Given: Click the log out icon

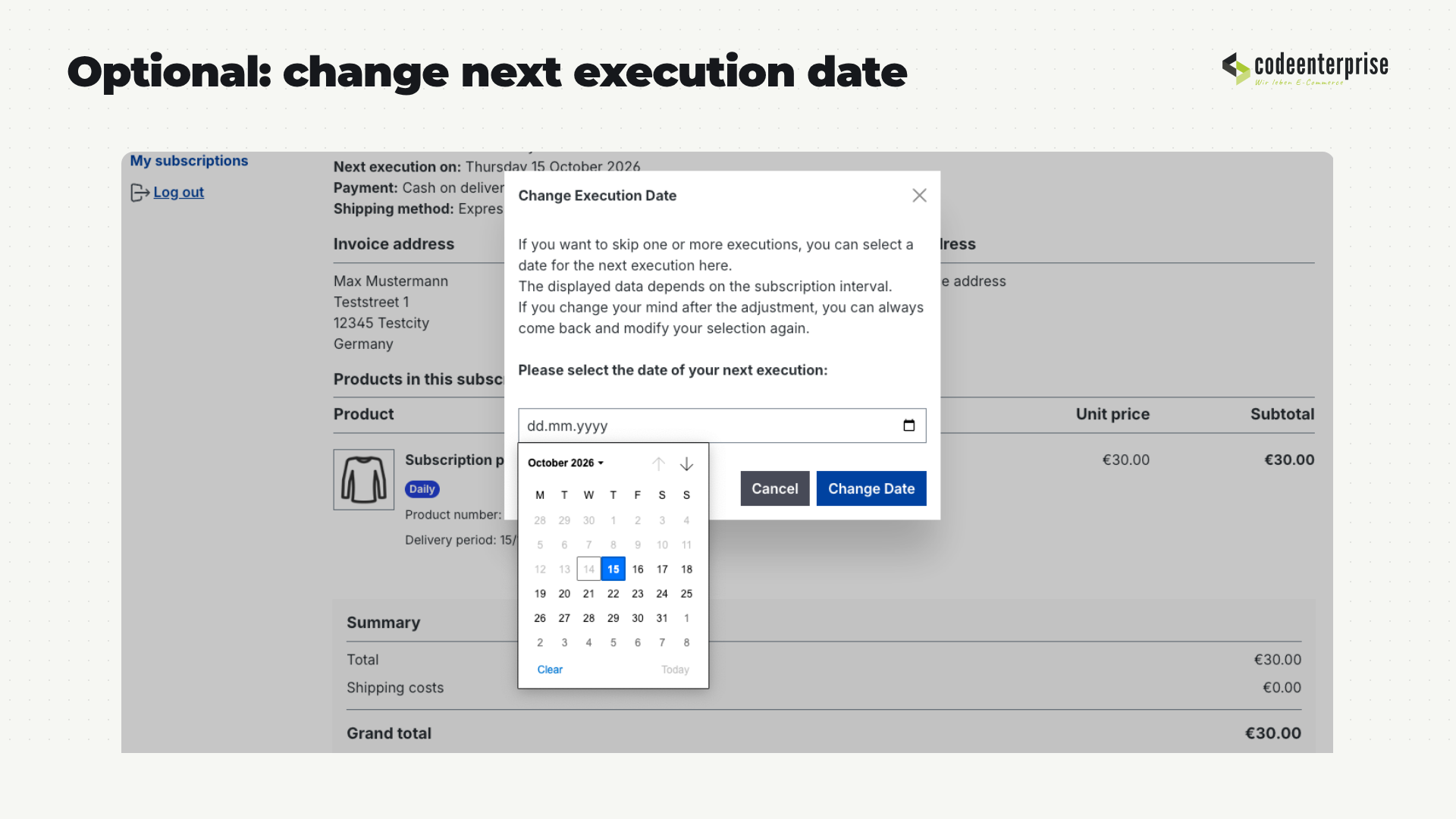Looking at the screenshot, I should [x=140, y=193].
